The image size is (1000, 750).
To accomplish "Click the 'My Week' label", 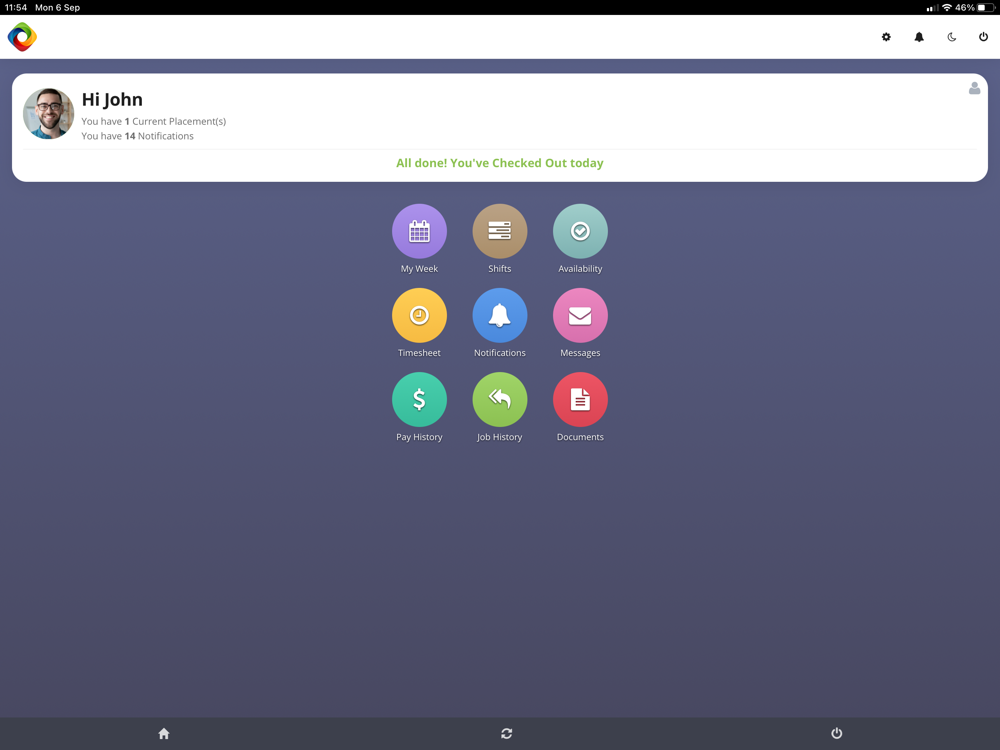I will click(419, 268).
